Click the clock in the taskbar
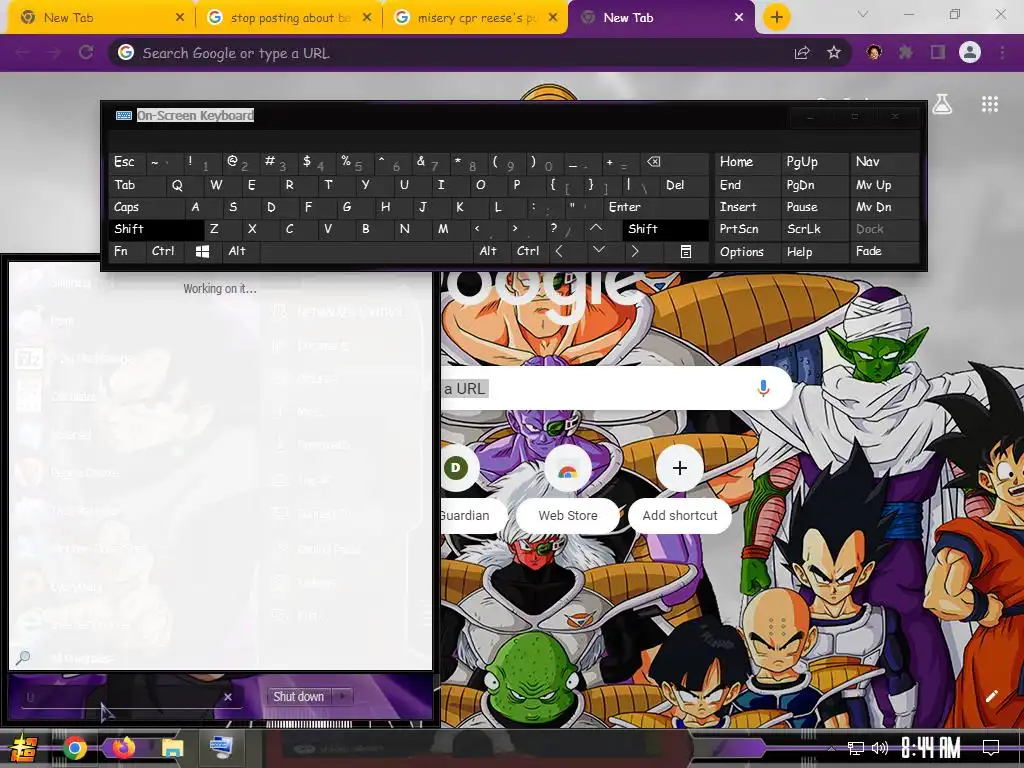This screenshot has height=768, width=1024. pyautogui.click(x=931, y=748)
